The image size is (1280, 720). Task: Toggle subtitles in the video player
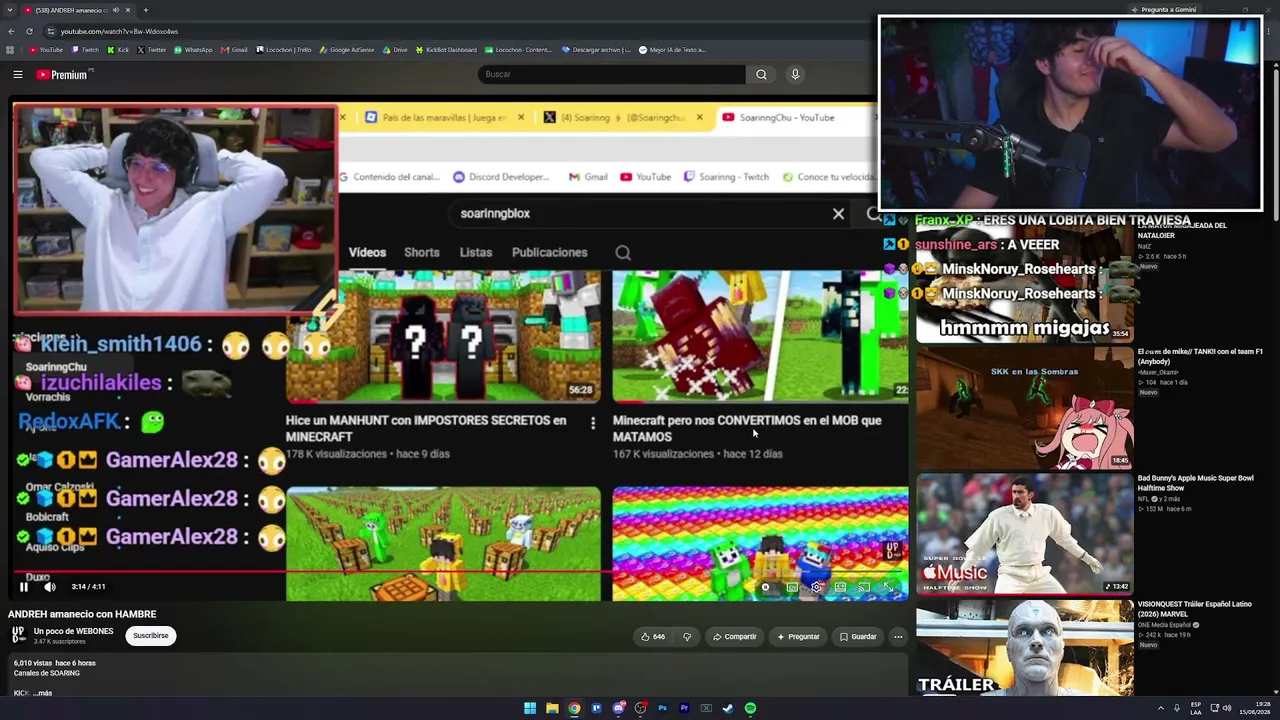point(792,587)
